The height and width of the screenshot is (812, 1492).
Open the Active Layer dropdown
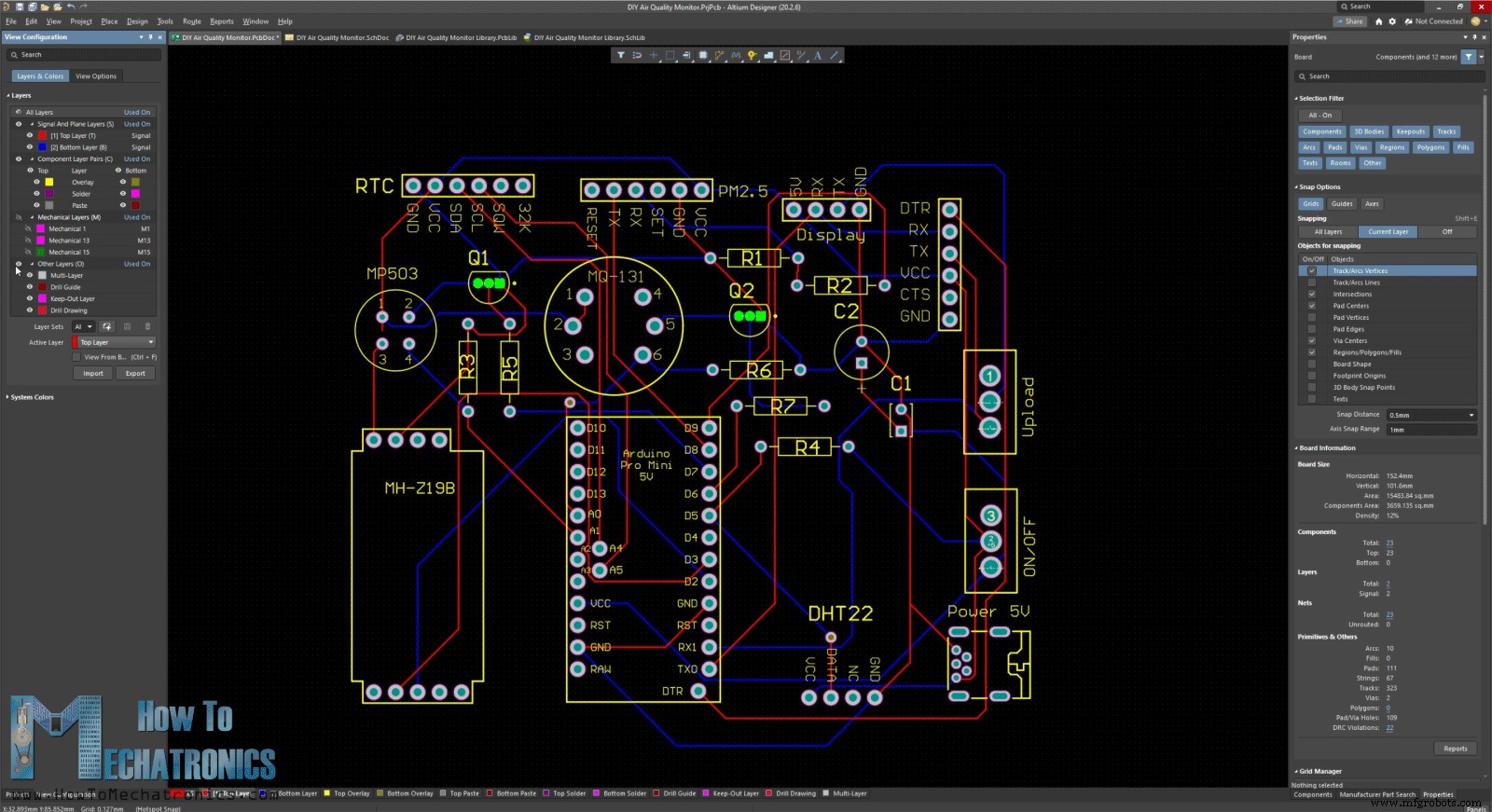(x=116, y=343)
